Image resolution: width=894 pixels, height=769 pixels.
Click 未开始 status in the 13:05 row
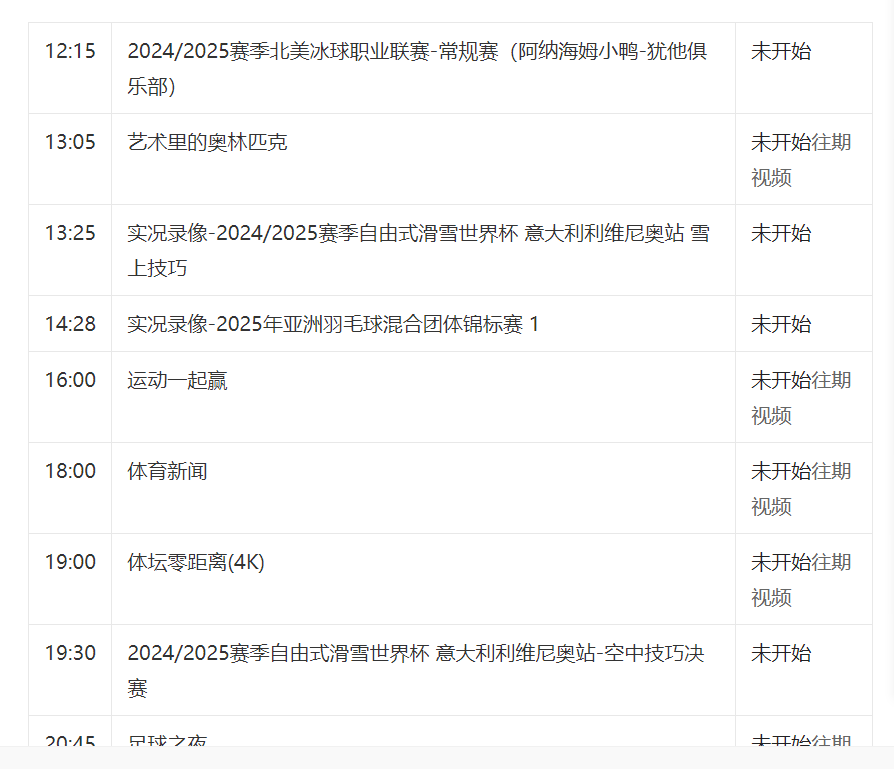(781, 142)
